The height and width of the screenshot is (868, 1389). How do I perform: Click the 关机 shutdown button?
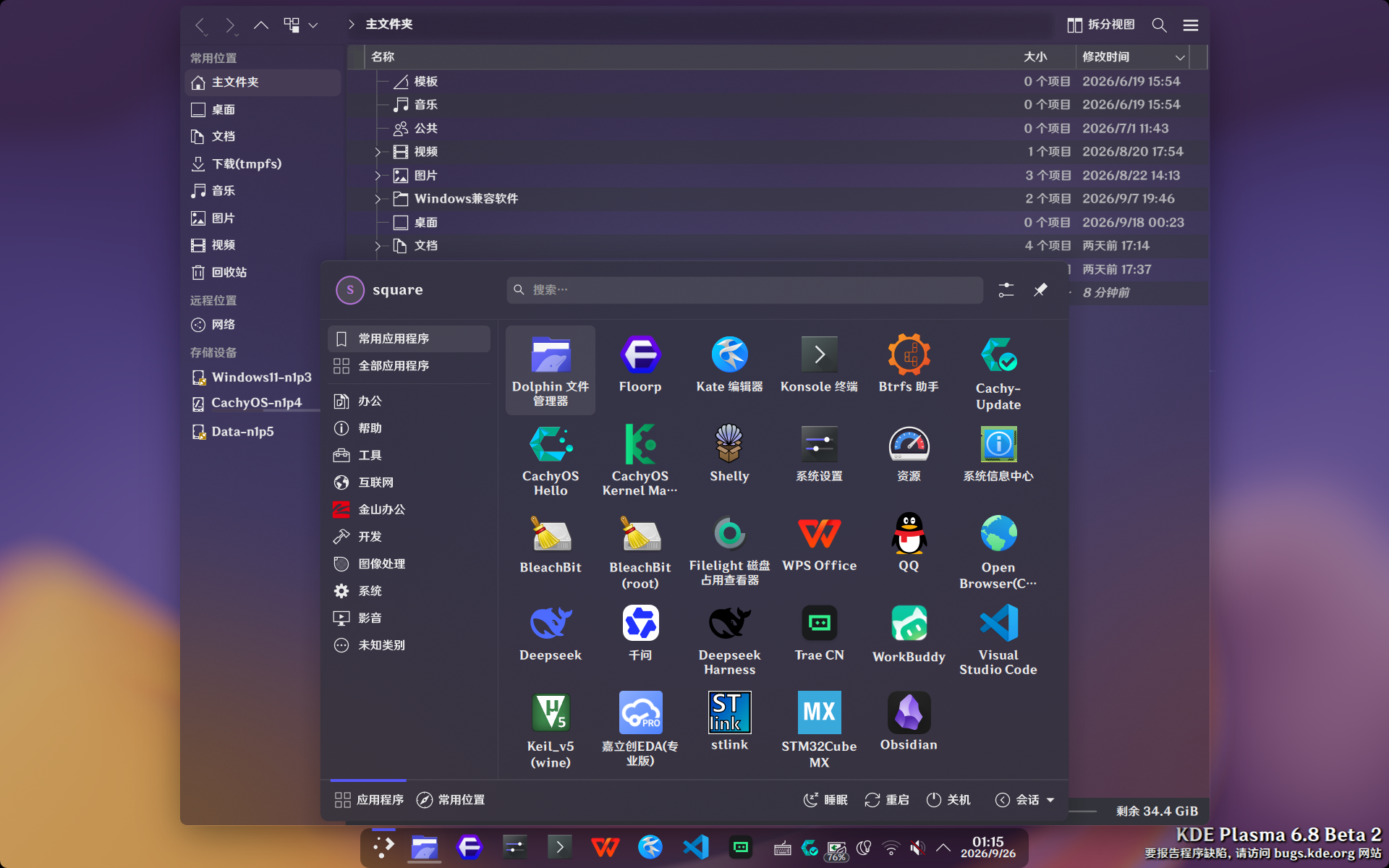[948, 799]
